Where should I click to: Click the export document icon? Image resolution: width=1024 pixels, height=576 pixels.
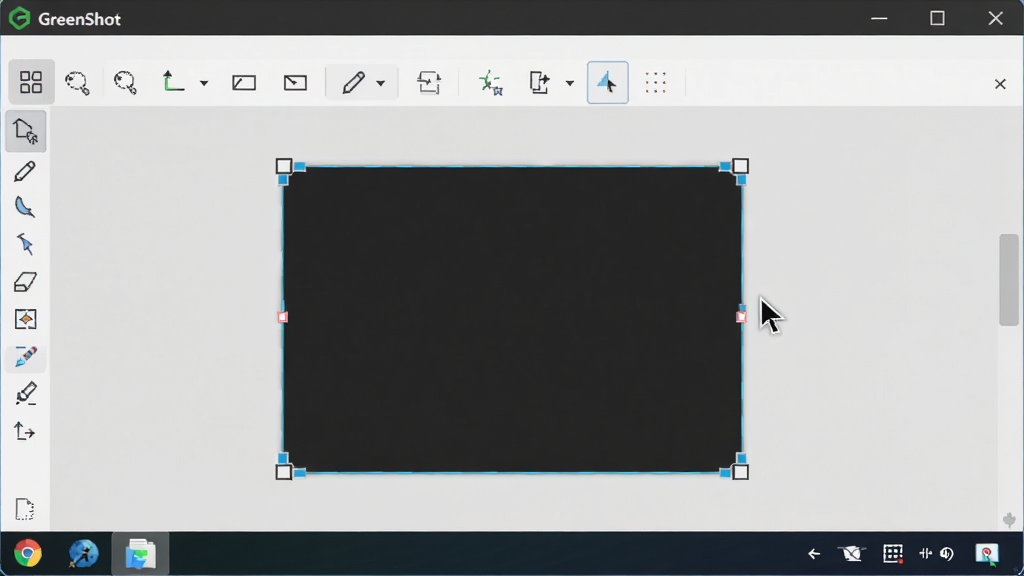539,83
